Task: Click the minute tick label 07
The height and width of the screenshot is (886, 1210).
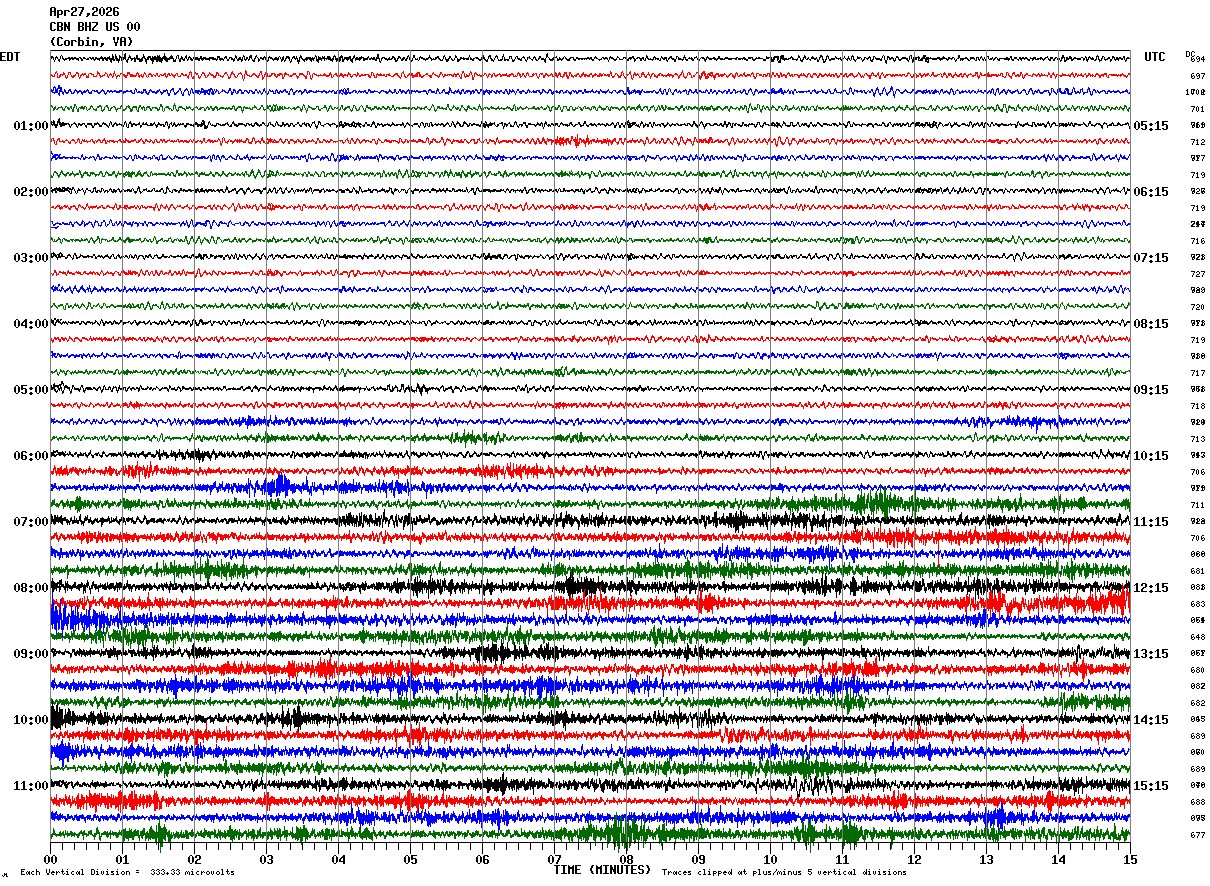Action: [x=554, y=859]
